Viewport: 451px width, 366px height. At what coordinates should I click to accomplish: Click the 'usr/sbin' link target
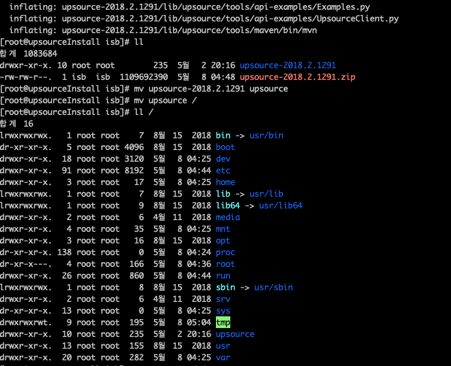(x=273, y=287)
